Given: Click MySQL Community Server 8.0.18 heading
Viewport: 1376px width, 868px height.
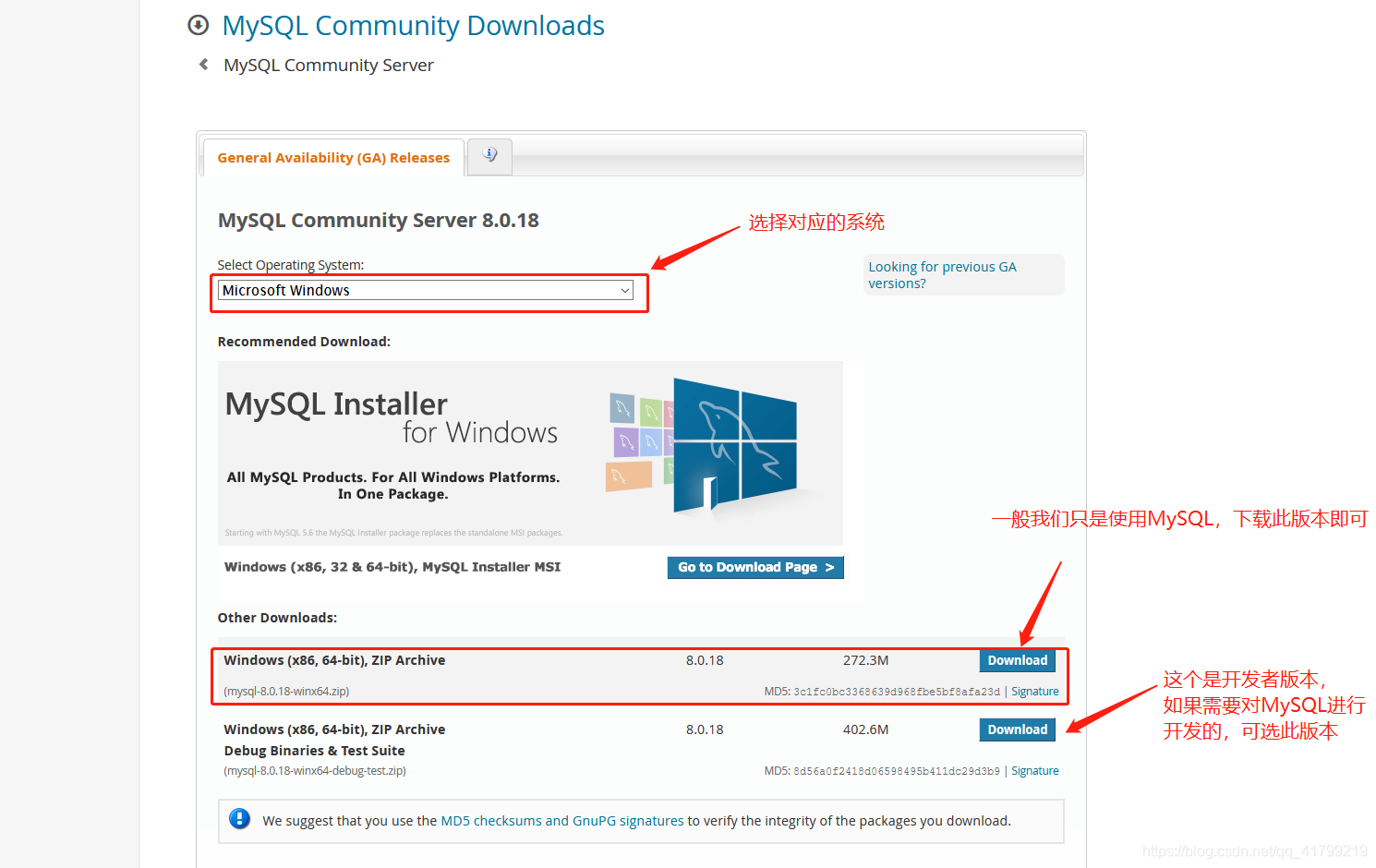Looking at the screenshot, I should coord(379,221).
